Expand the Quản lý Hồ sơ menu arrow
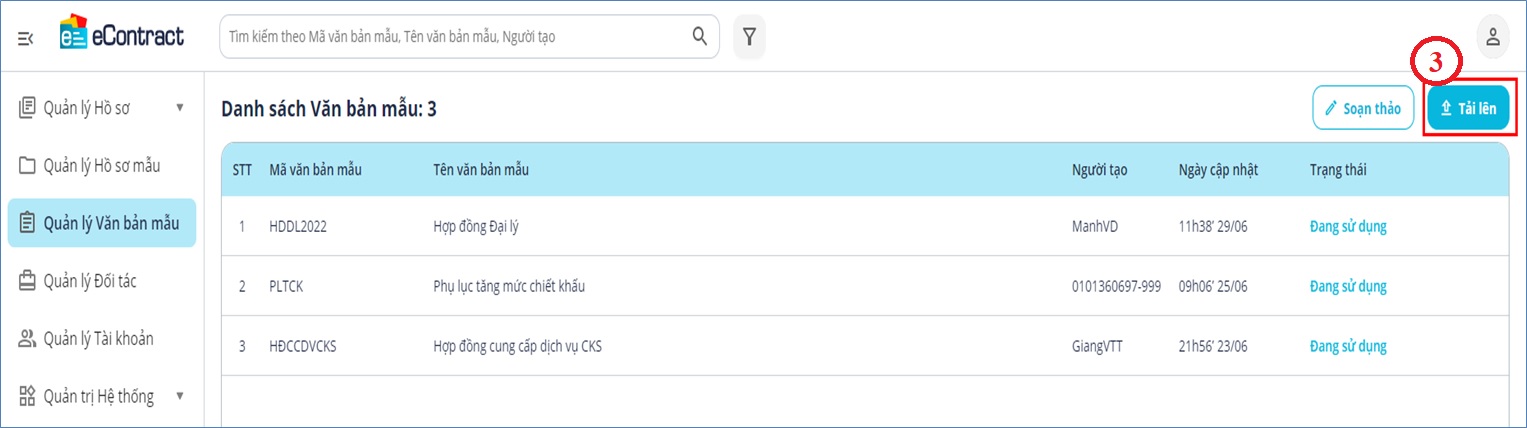 (180, 107)
